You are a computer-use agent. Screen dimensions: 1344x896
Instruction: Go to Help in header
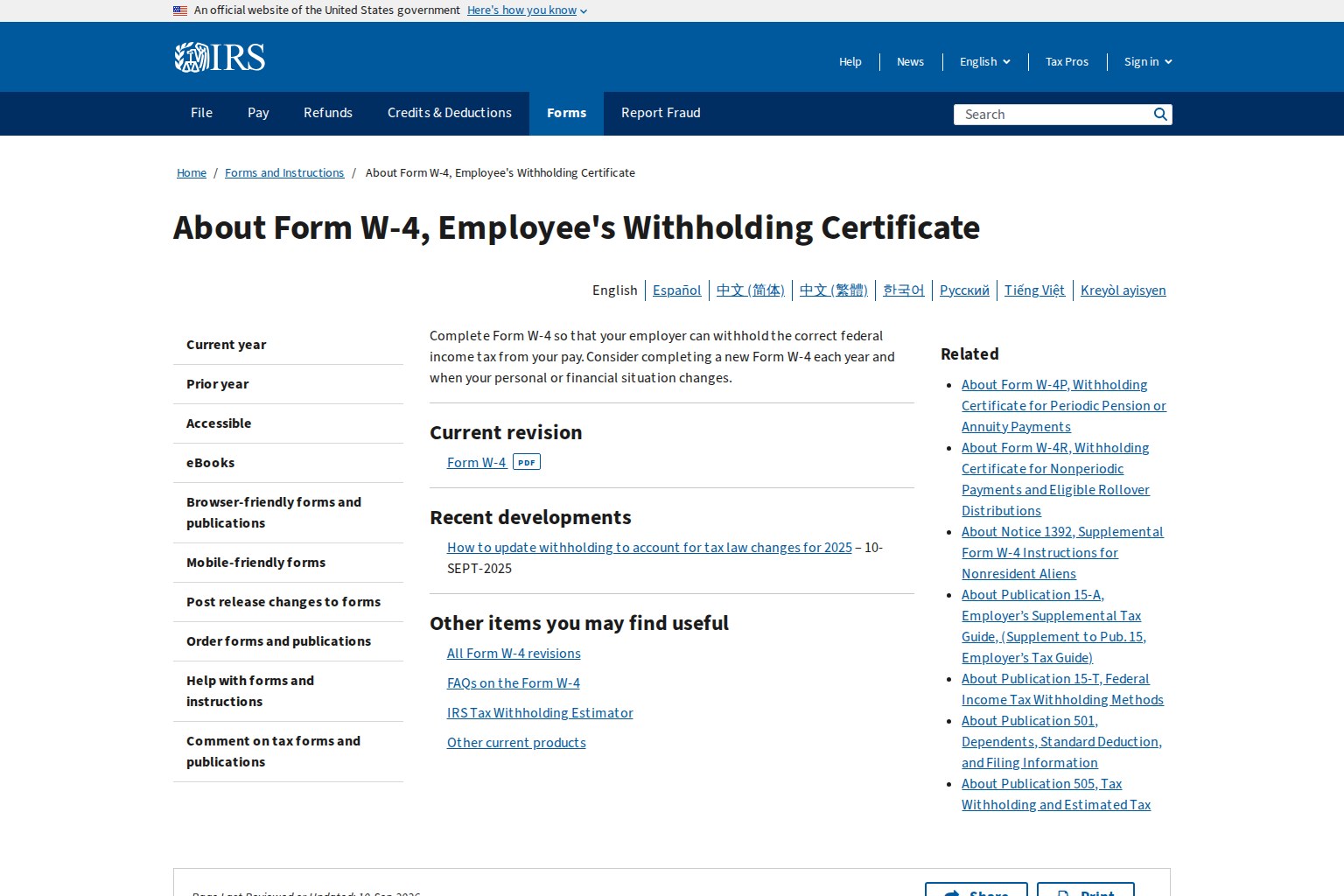point(850,61)
